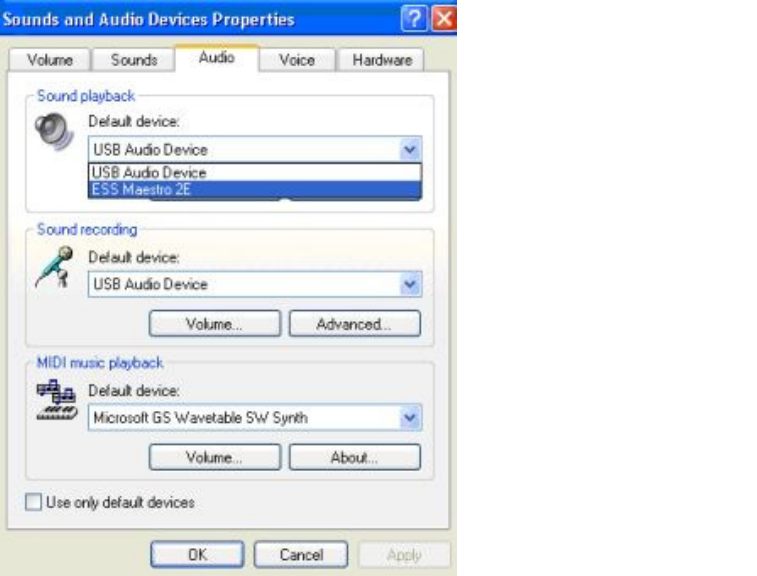Go to the Hardware tab
757x576 pixels.
click(382, 60)
